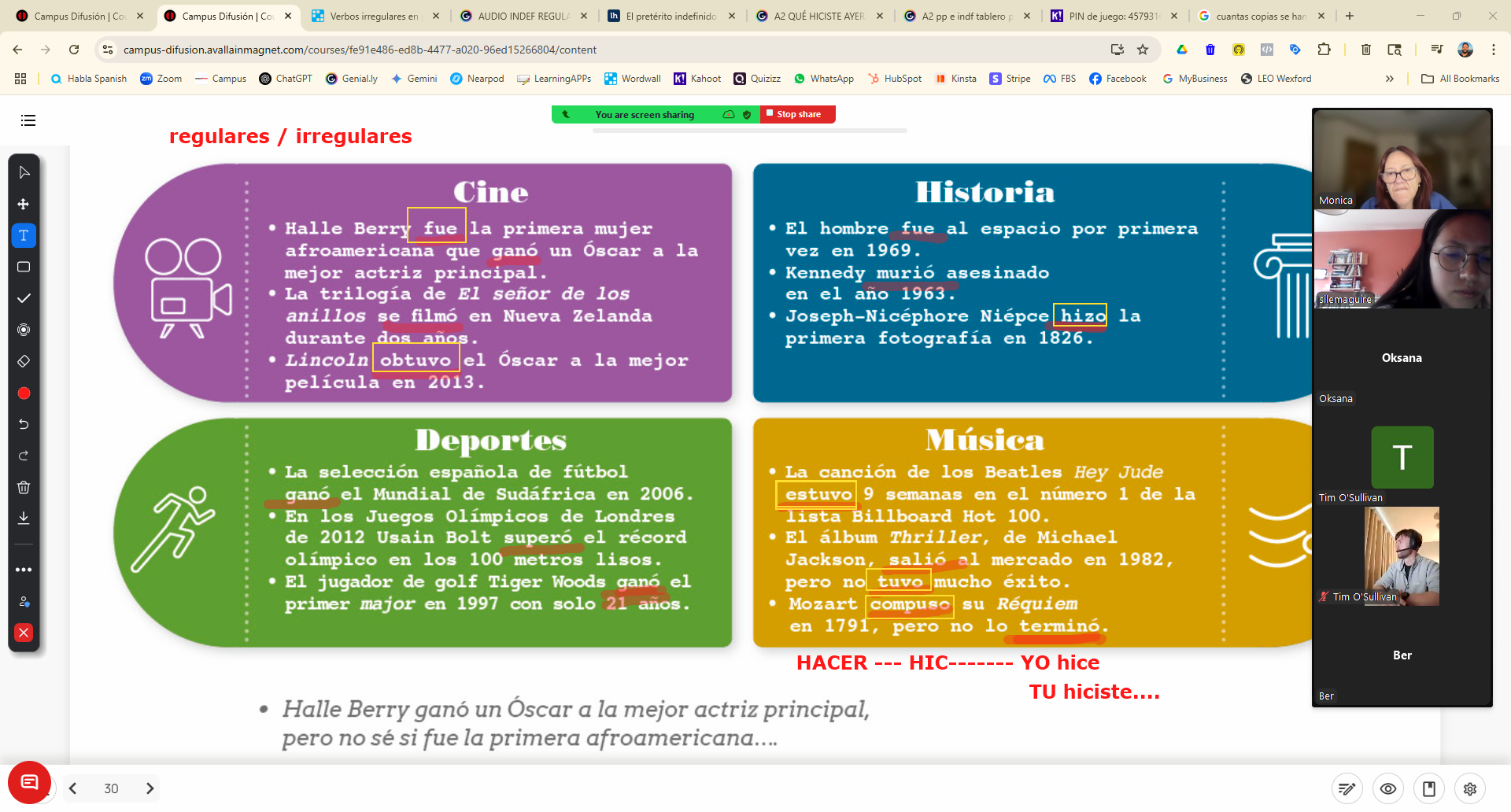
Task: Select silemaguire's video thumbnail
Action: click(x=1402, y=258)
